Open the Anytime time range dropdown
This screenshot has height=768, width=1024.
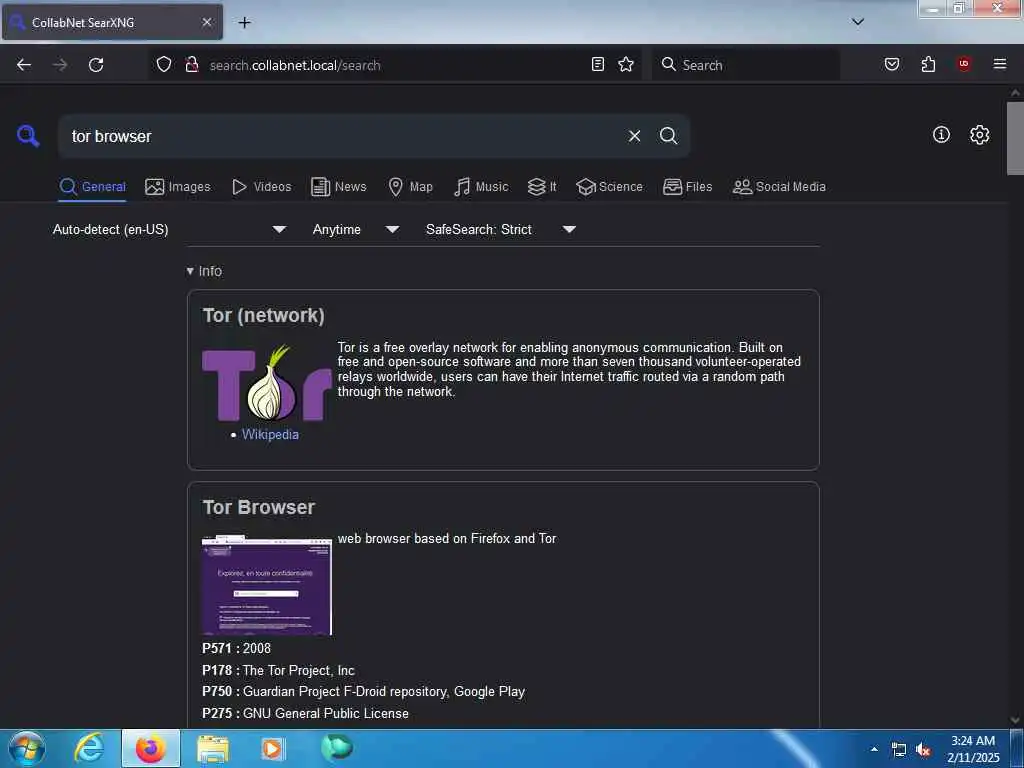pos(355,229)
